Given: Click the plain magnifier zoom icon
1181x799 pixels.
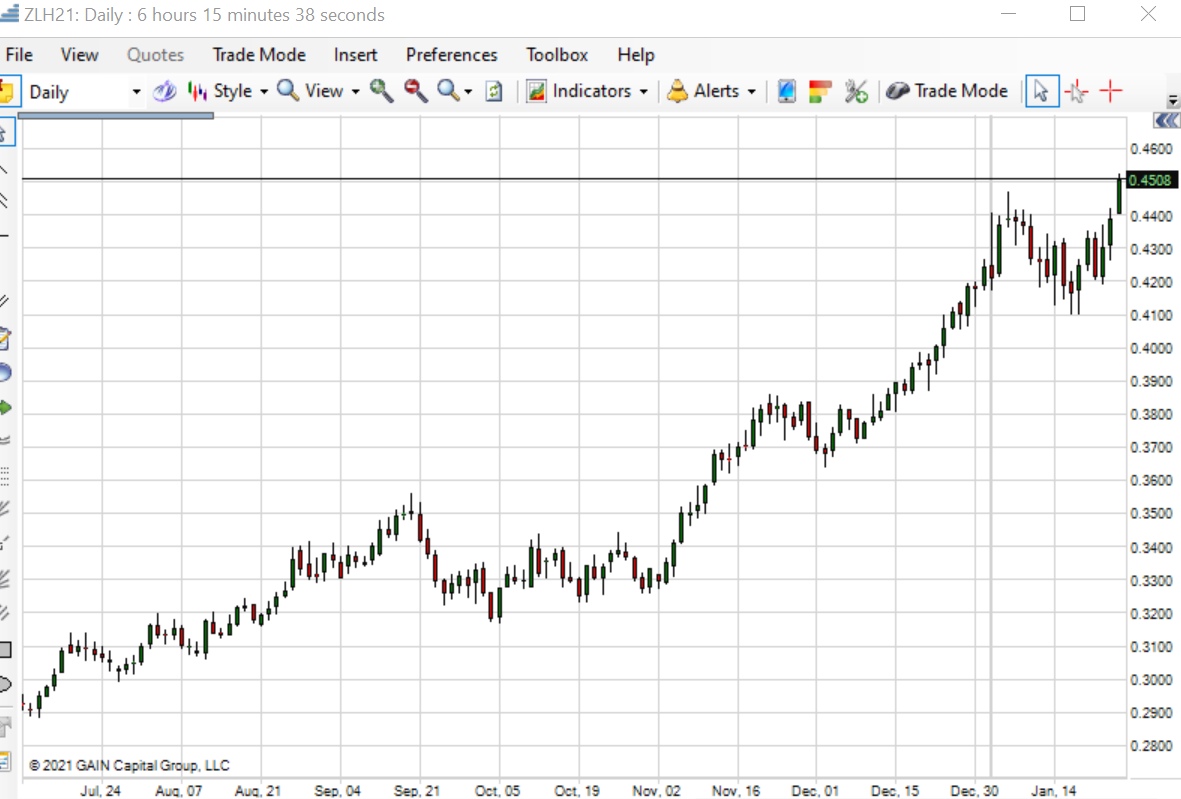Looking at the screenshot, I should (449, 91).
